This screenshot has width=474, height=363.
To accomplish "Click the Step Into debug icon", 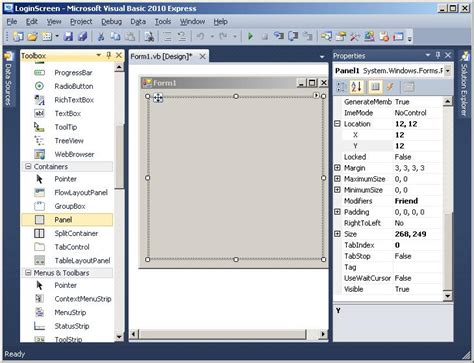I will (278, 36).
